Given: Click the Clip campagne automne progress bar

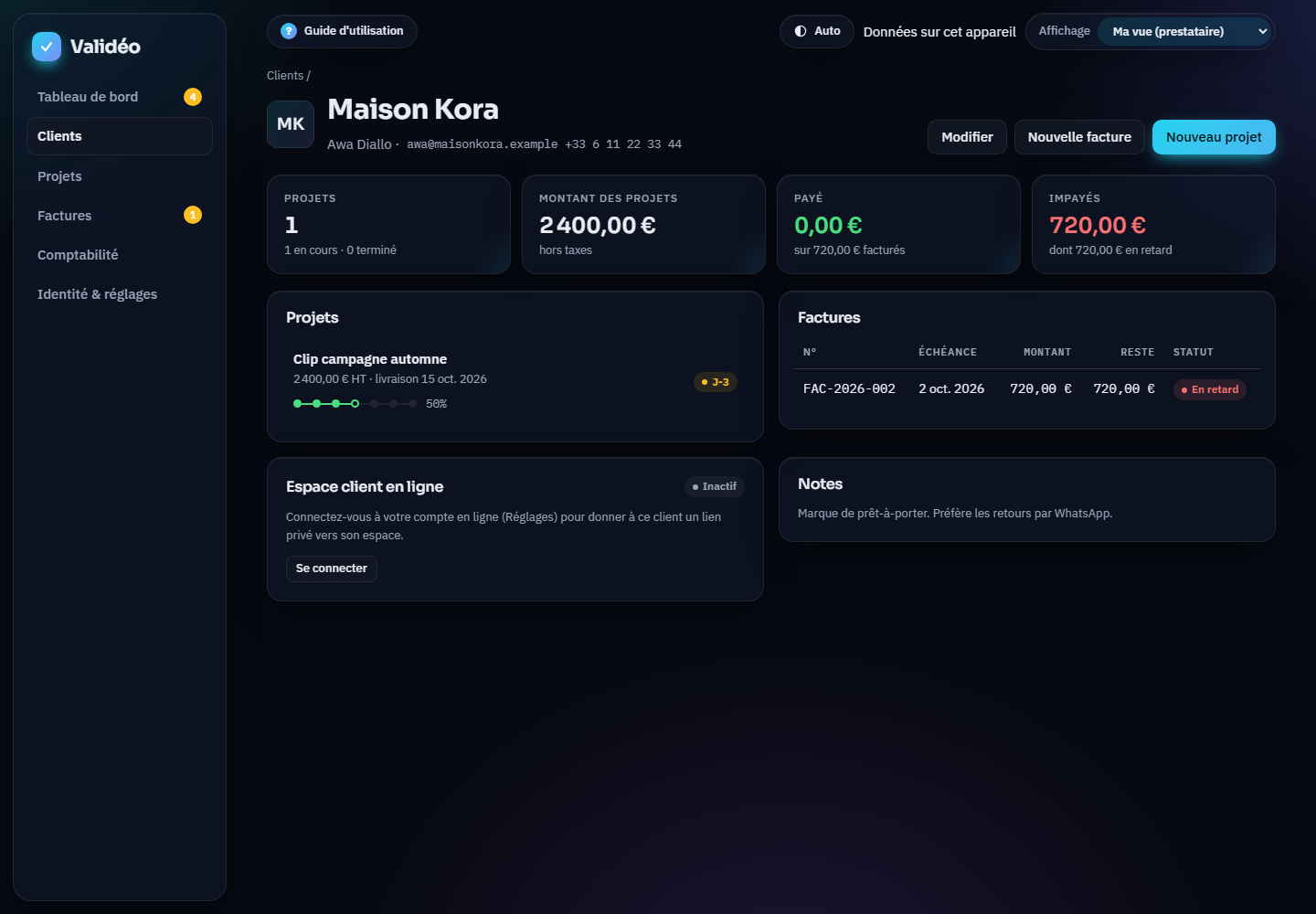Looking at the screenshot, I should (x=356, y=404).
